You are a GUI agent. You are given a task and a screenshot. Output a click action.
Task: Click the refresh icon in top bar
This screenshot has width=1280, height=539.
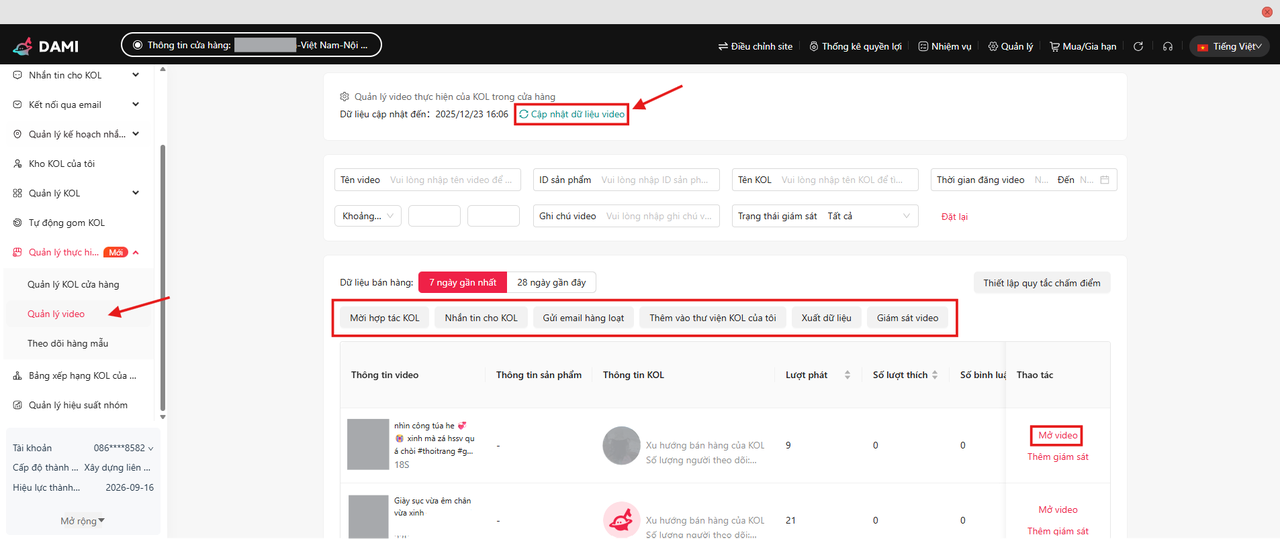click(x=1138, y=46)
